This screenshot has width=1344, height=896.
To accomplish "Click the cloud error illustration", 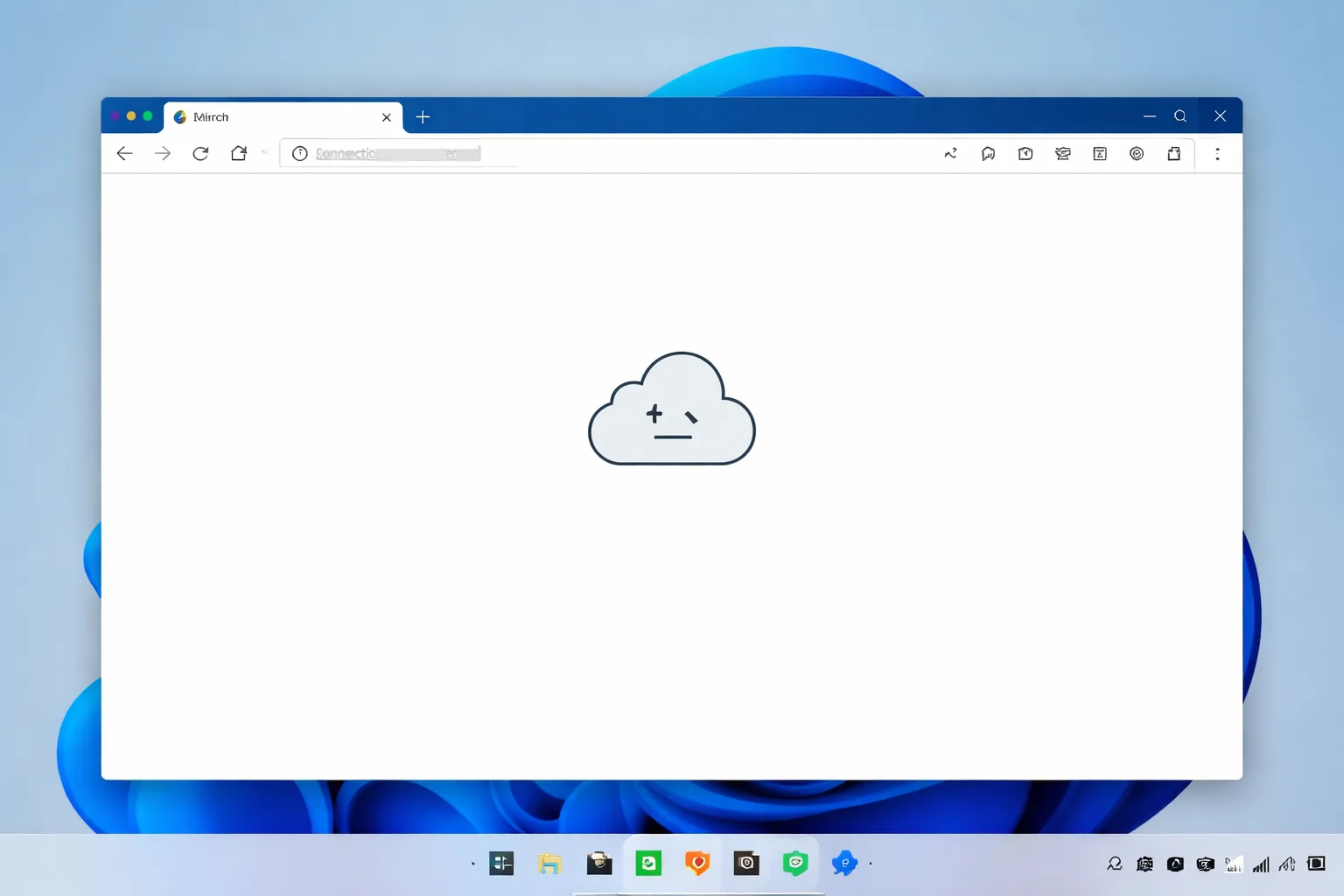I will (672, 408).
